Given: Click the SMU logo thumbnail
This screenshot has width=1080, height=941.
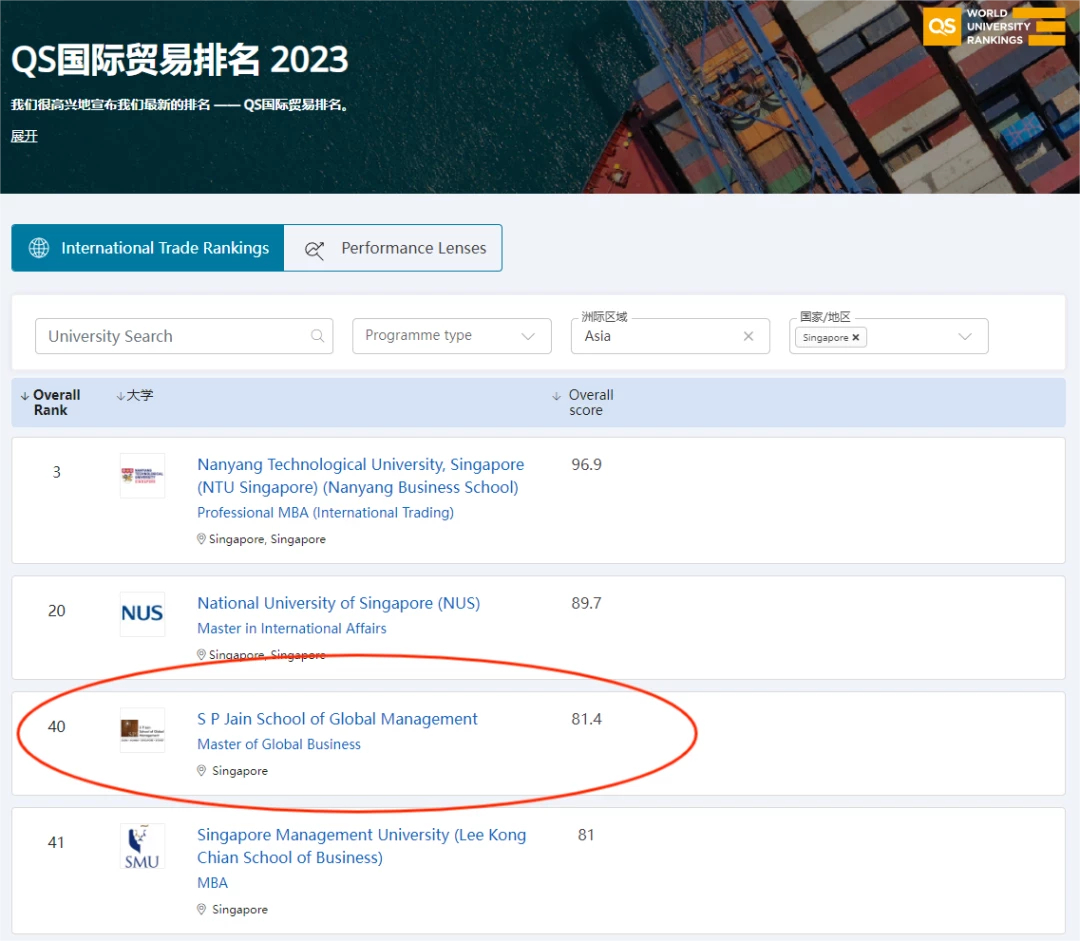Looking at the screenshot, I should coord(143,846).
